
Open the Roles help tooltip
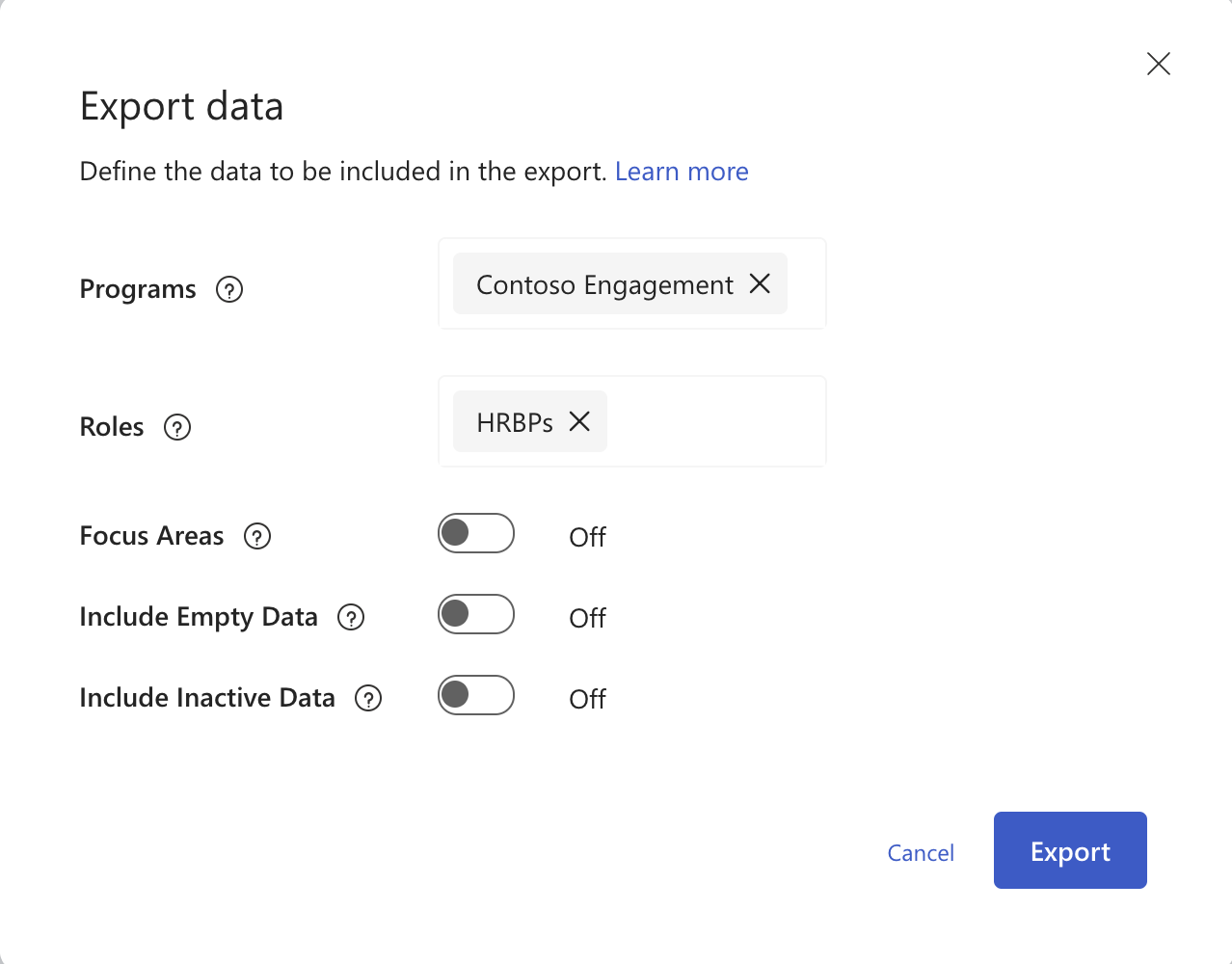176,427
